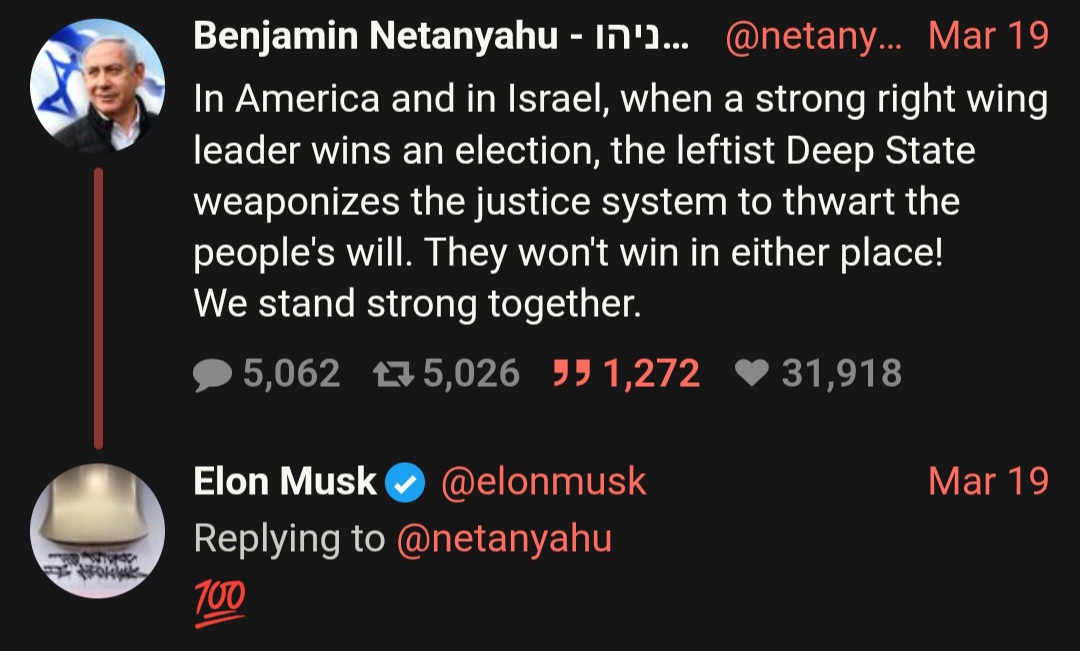Screen dimensions: 1080x651
Task: Click the @netanyahu mention in Replying to
Action: (504, 539)
